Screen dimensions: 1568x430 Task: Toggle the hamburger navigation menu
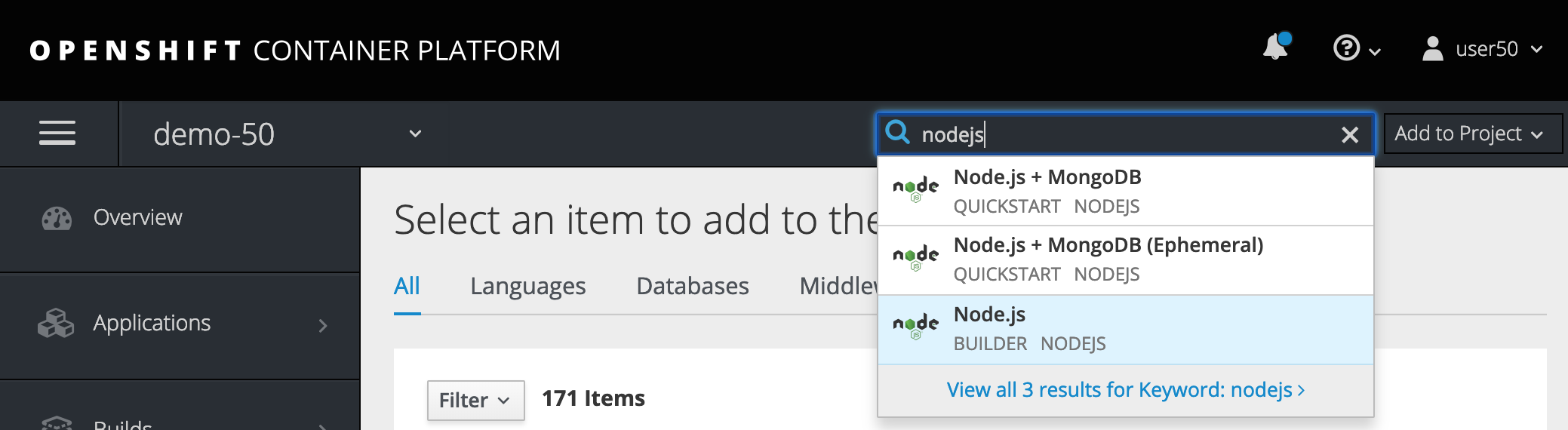pyautogui.click(x=57, y=134)
